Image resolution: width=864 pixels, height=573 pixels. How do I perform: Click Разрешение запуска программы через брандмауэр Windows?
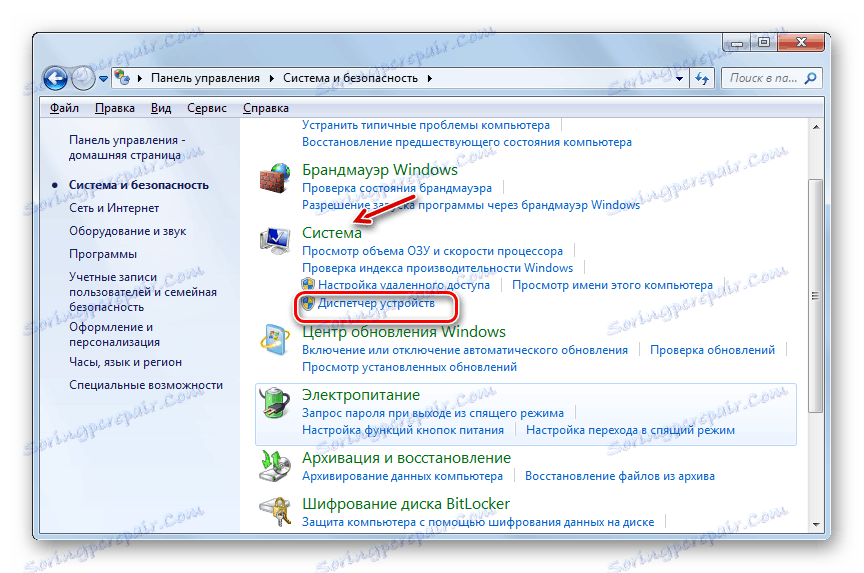point(471,206)
